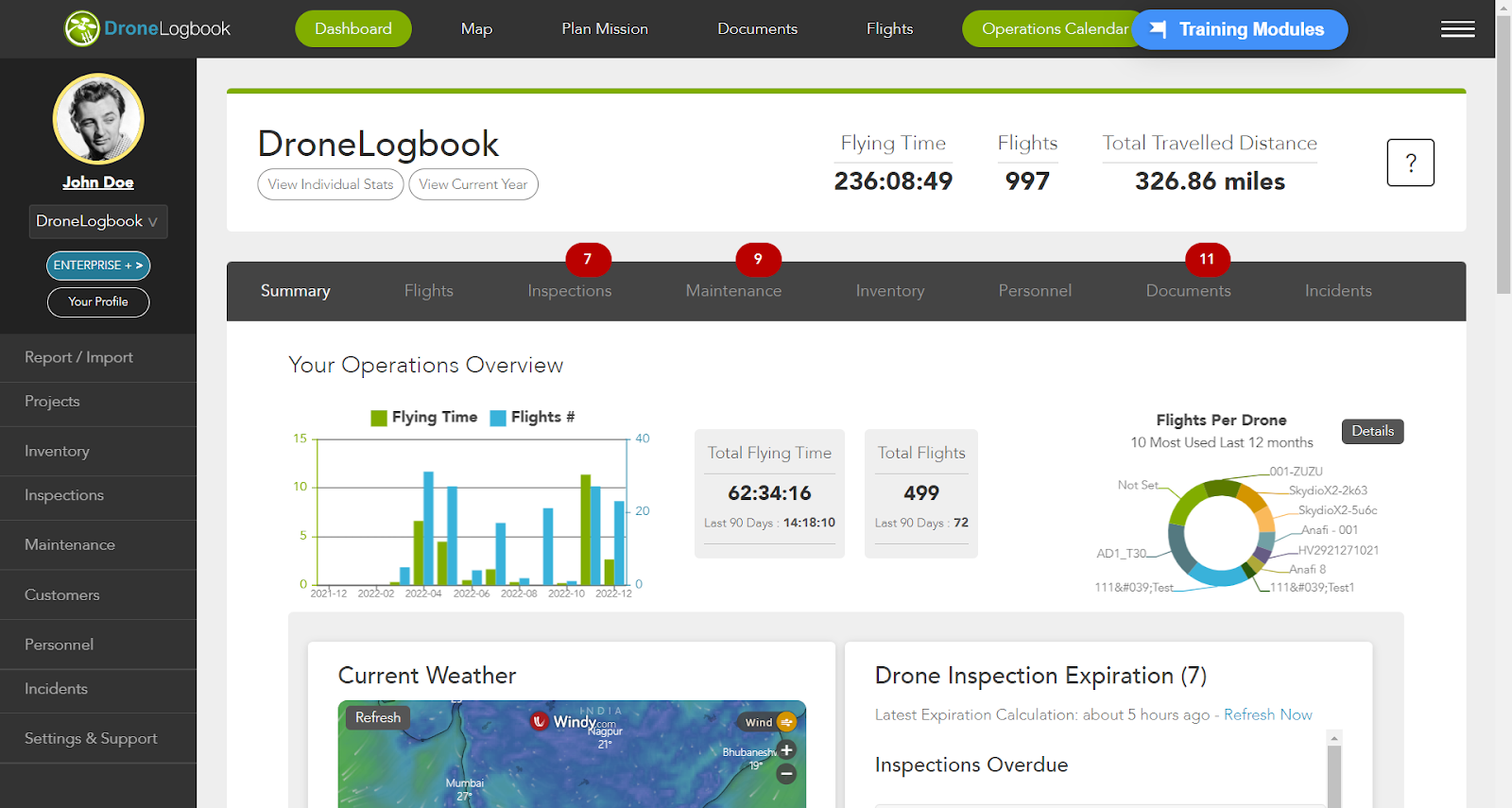
Task: Open Customers sidebar item
Action: click(x=98, y=594)
